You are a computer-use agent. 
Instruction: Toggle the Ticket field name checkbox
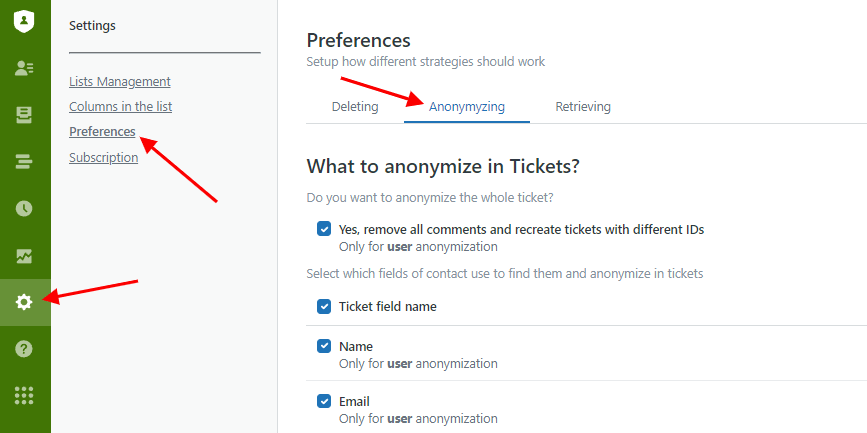tap(324, 306)
